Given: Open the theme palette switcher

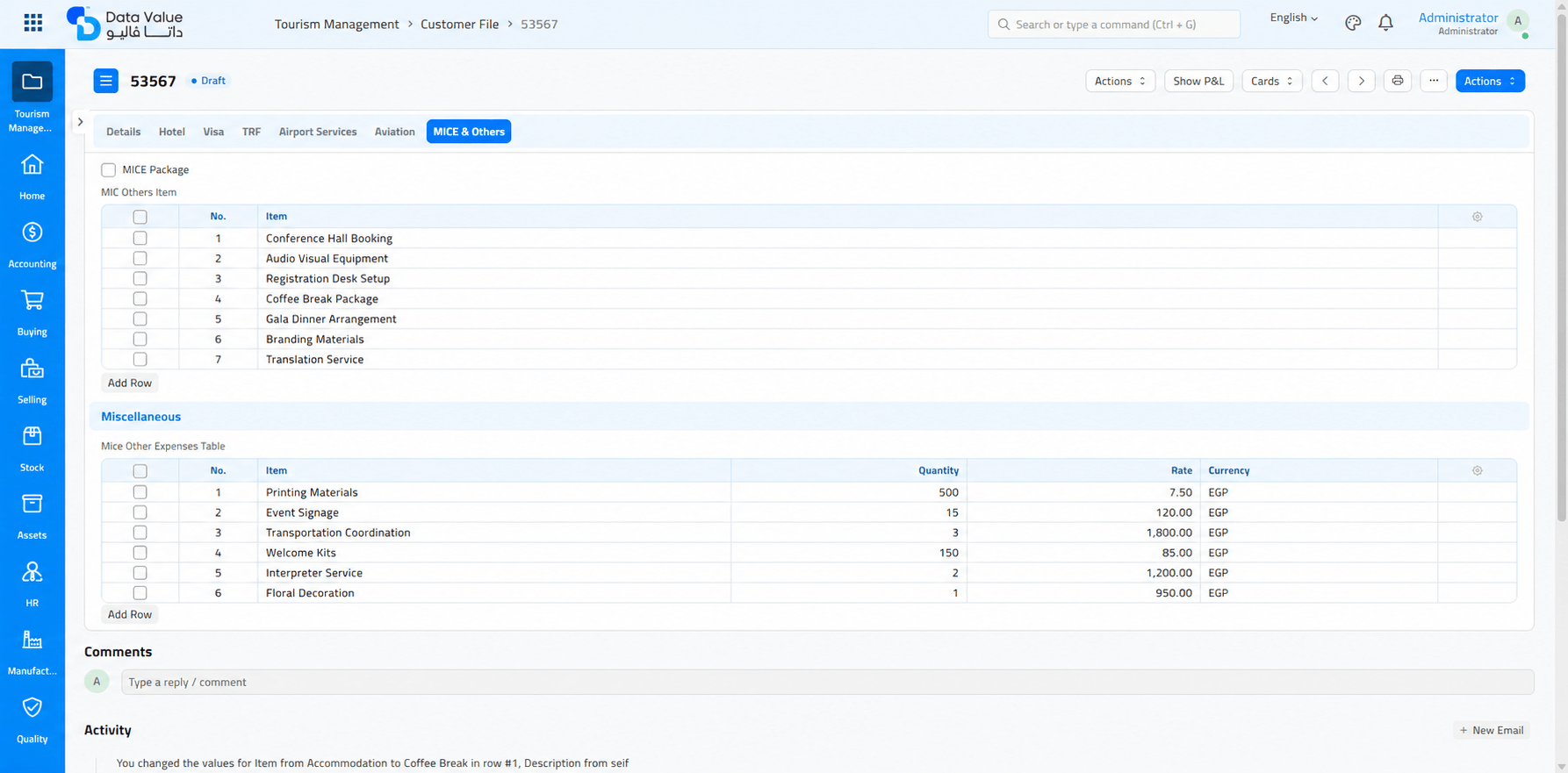Looking at the screenshot, I should pyautogui.click(x=1353, y=24).
